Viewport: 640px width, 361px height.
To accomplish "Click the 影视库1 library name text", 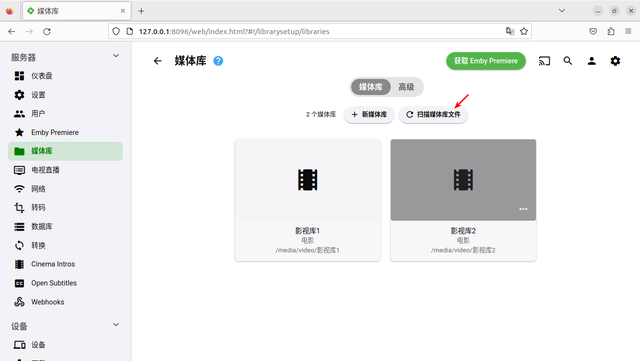I will pos(307,231).
